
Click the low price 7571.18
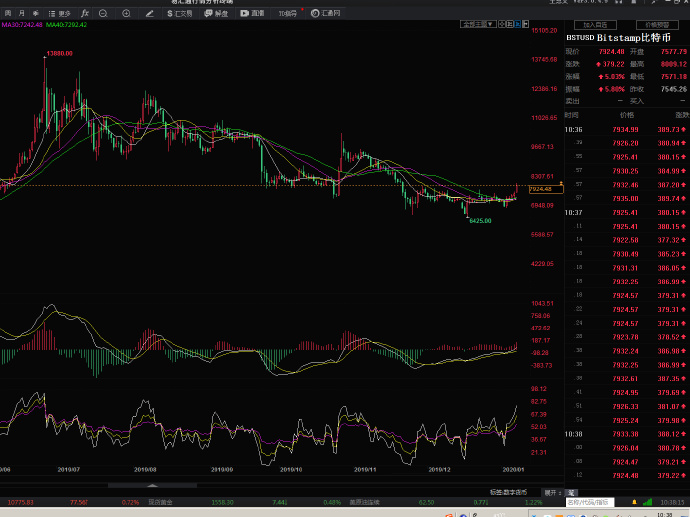pyautogui.click(x=674, y=77)
